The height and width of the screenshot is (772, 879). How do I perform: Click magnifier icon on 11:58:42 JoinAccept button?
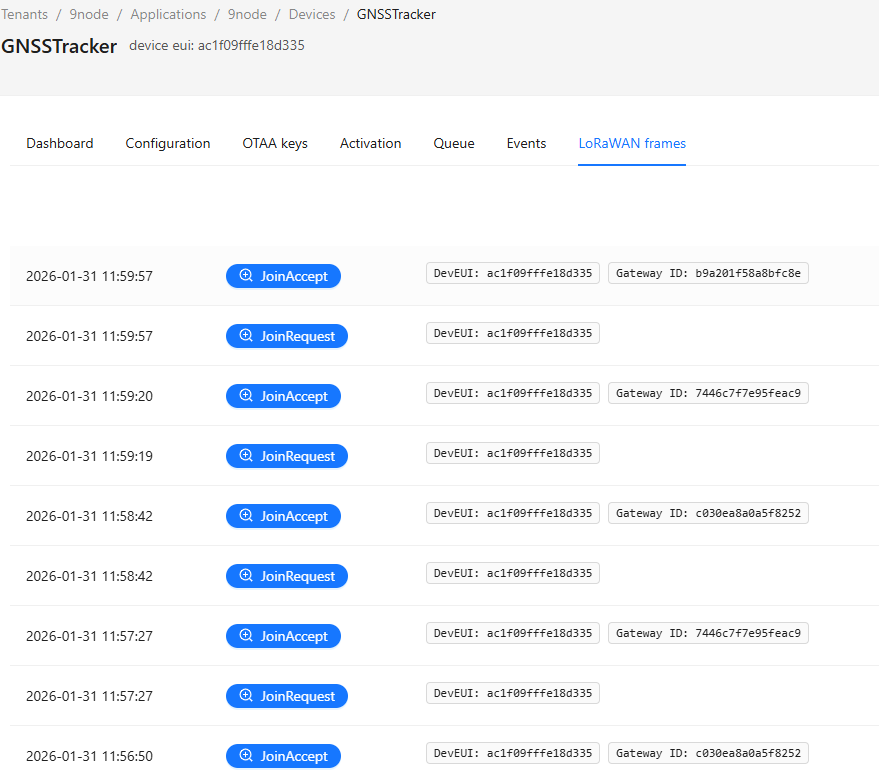[x=245, y=516]
